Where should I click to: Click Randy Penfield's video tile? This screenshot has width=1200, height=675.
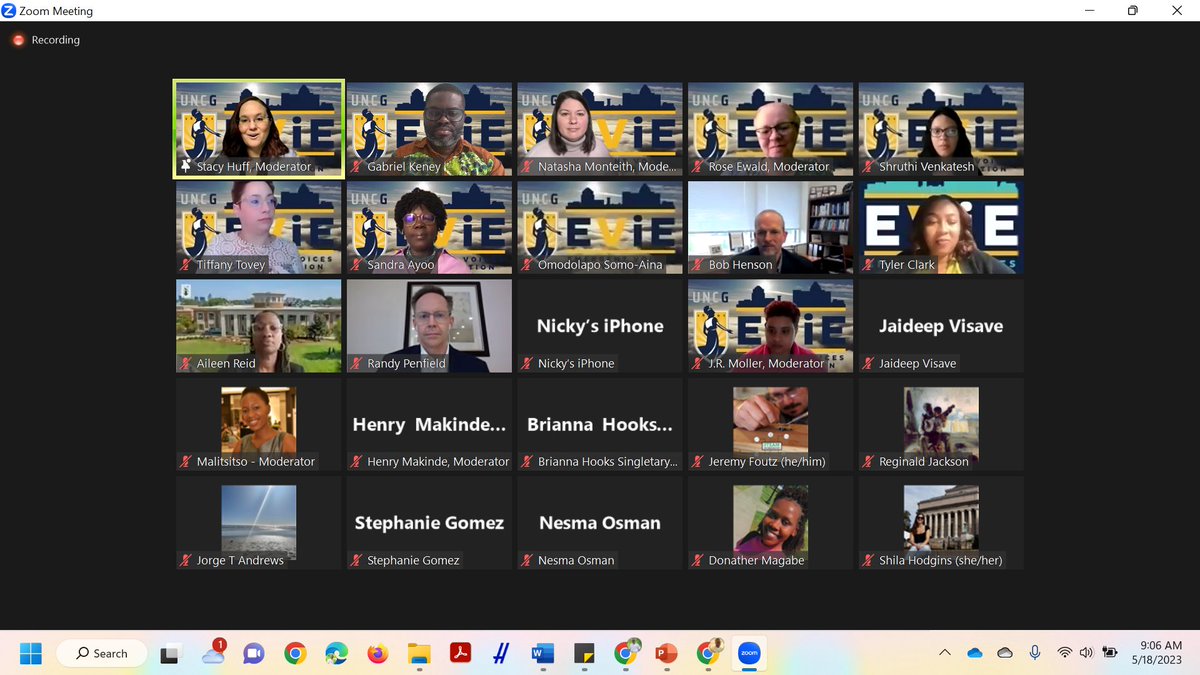tap(429, 326)
